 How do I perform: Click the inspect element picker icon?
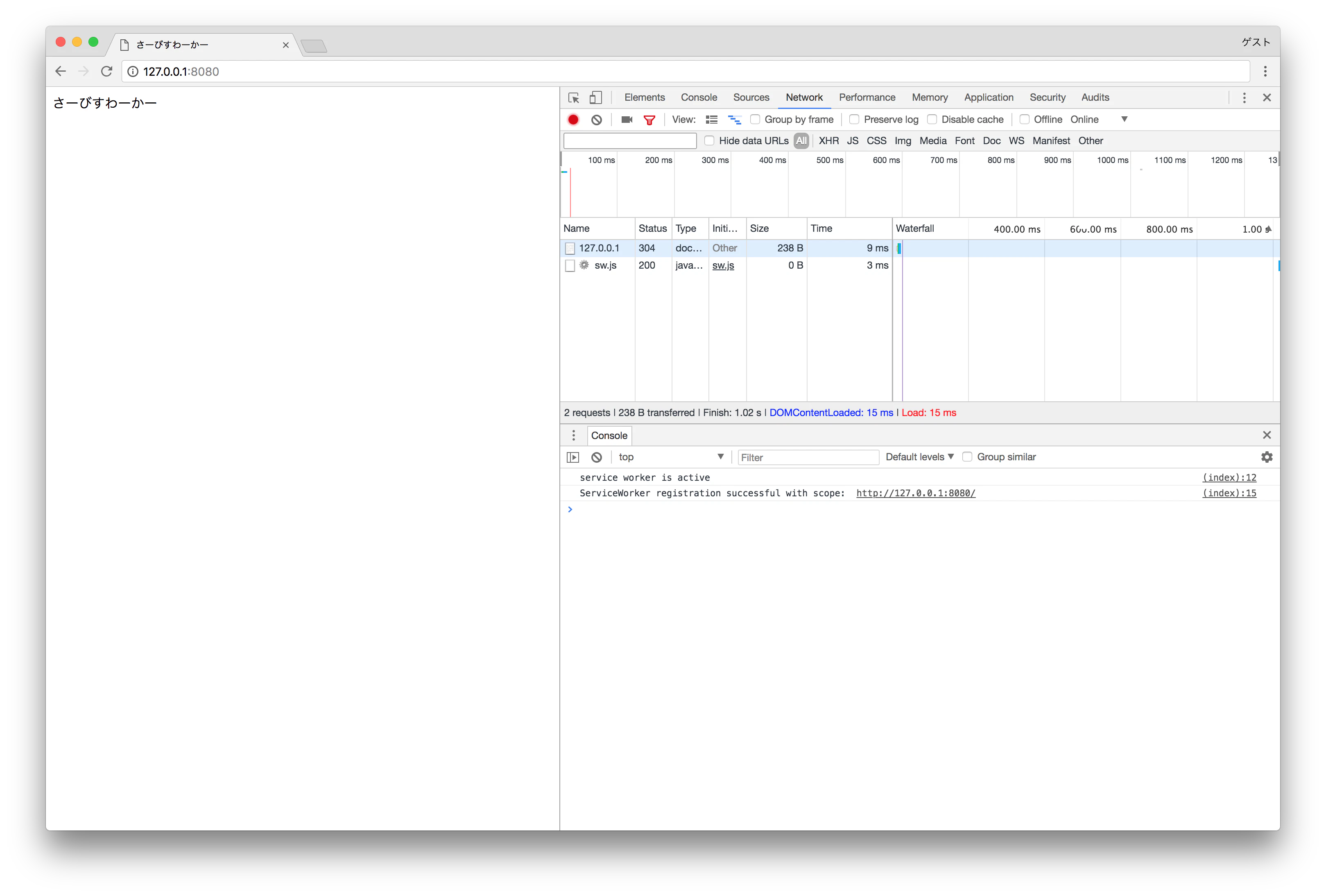coord(573,97)
